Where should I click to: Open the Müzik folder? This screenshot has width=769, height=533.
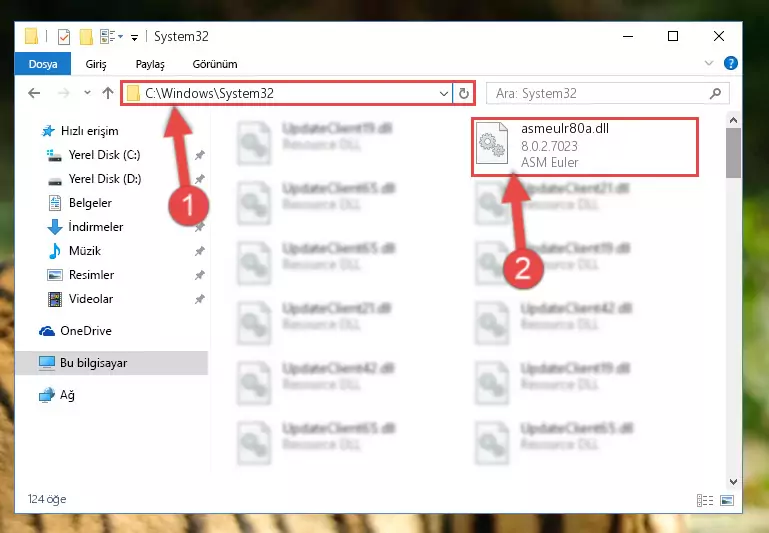(x=85, y=251)
